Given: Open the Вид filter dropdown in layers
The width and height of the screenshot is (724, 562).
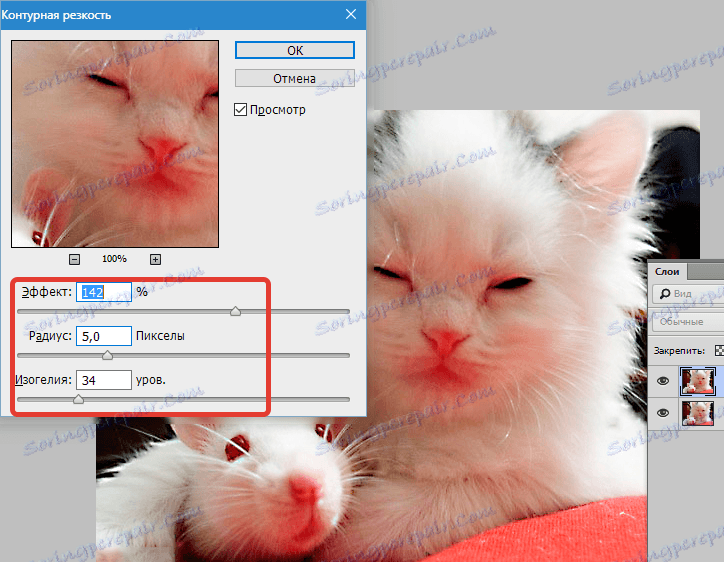Looking at the screenshot, I should coord(688,294).
